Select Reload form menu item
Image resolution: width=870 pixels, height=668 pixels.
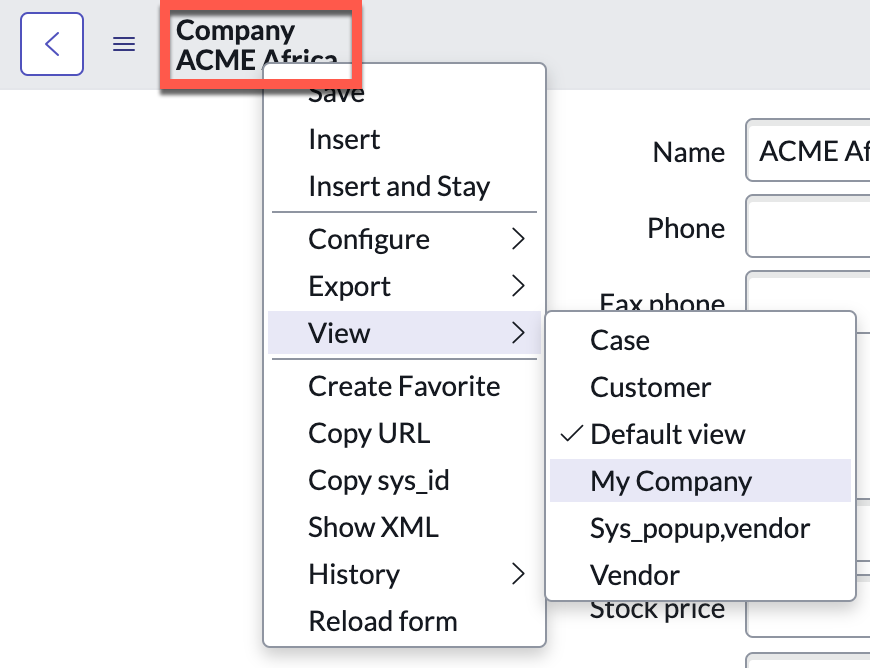pos(404,621)
